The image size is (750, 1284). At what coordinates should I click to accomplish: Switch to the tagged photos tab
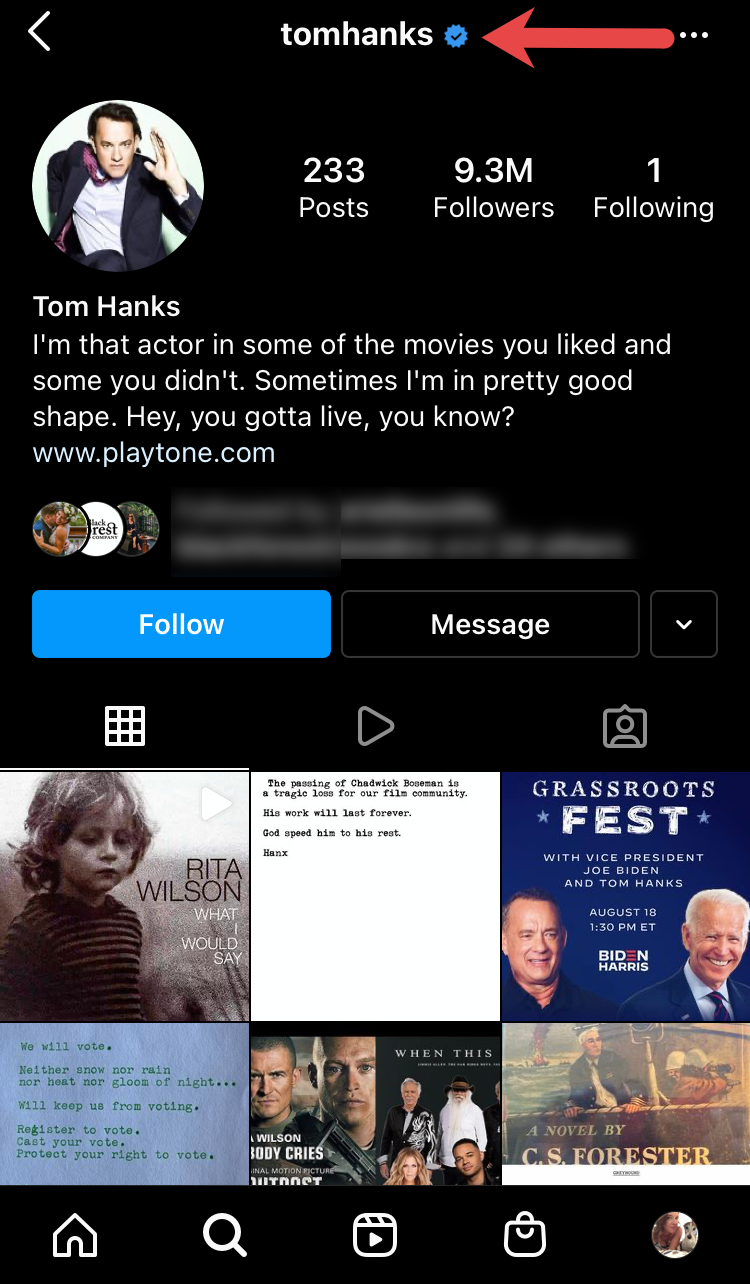[x=625, y=726]
